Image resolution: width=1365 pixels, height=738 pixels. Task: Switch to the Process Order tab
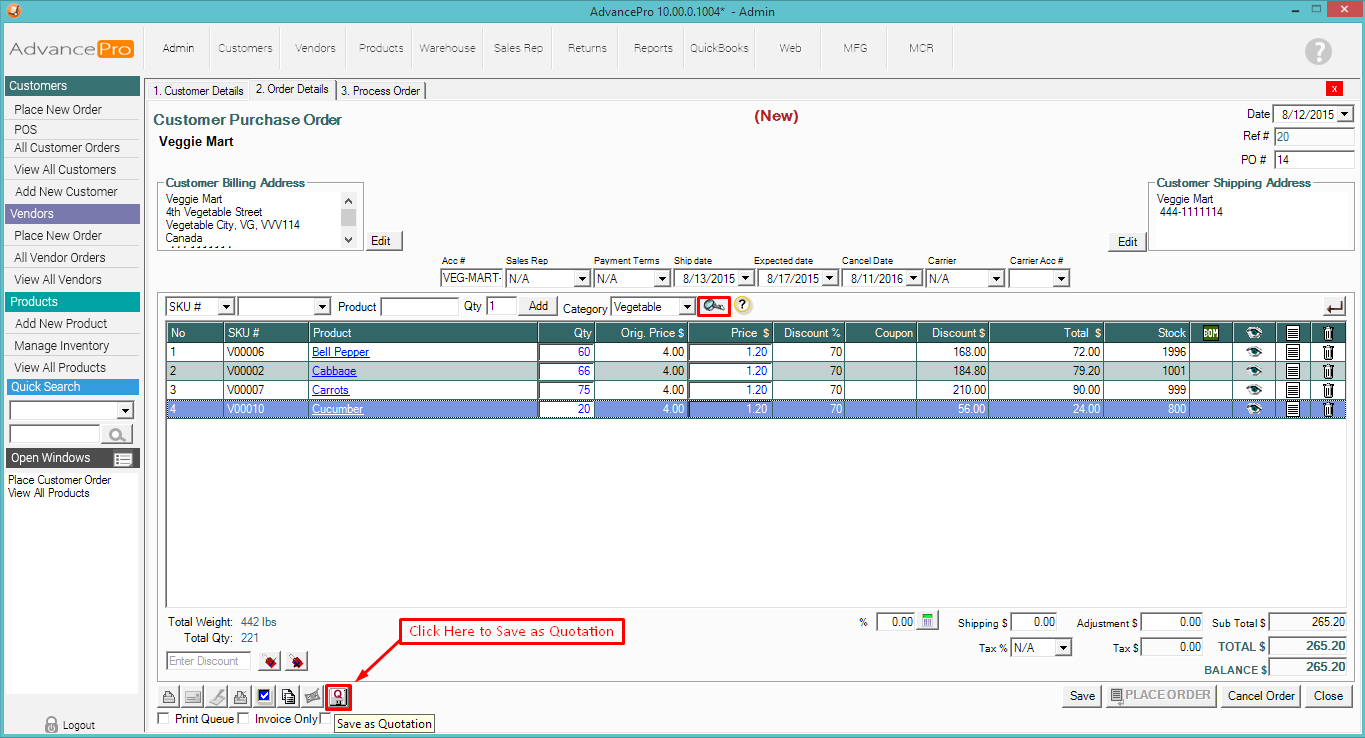pyautogui.click(x=381, y=91)
